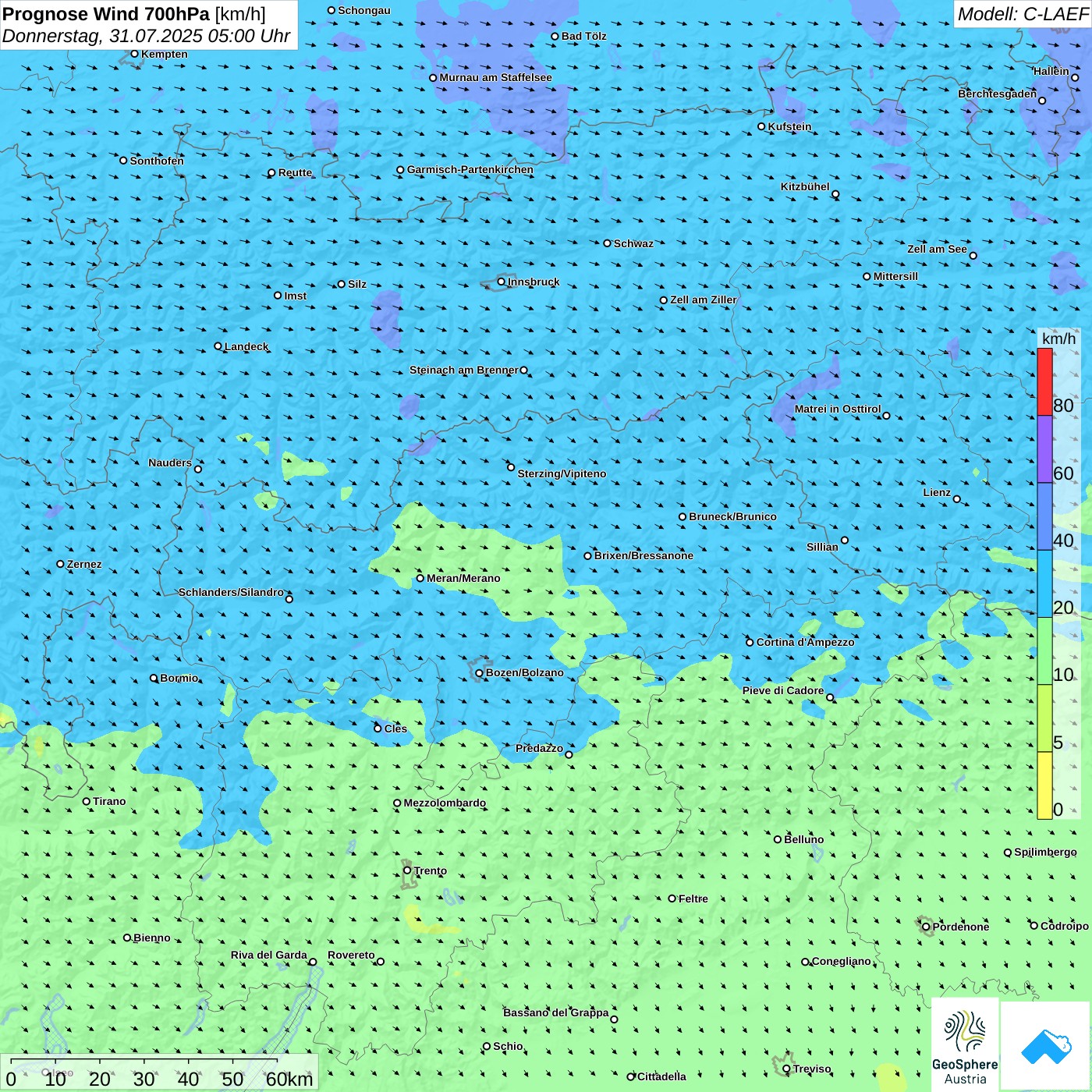Screen dimensions: 1092x1092
Task: Click the Murnau am Staffelsee label
Action: [x=495, y=77]
